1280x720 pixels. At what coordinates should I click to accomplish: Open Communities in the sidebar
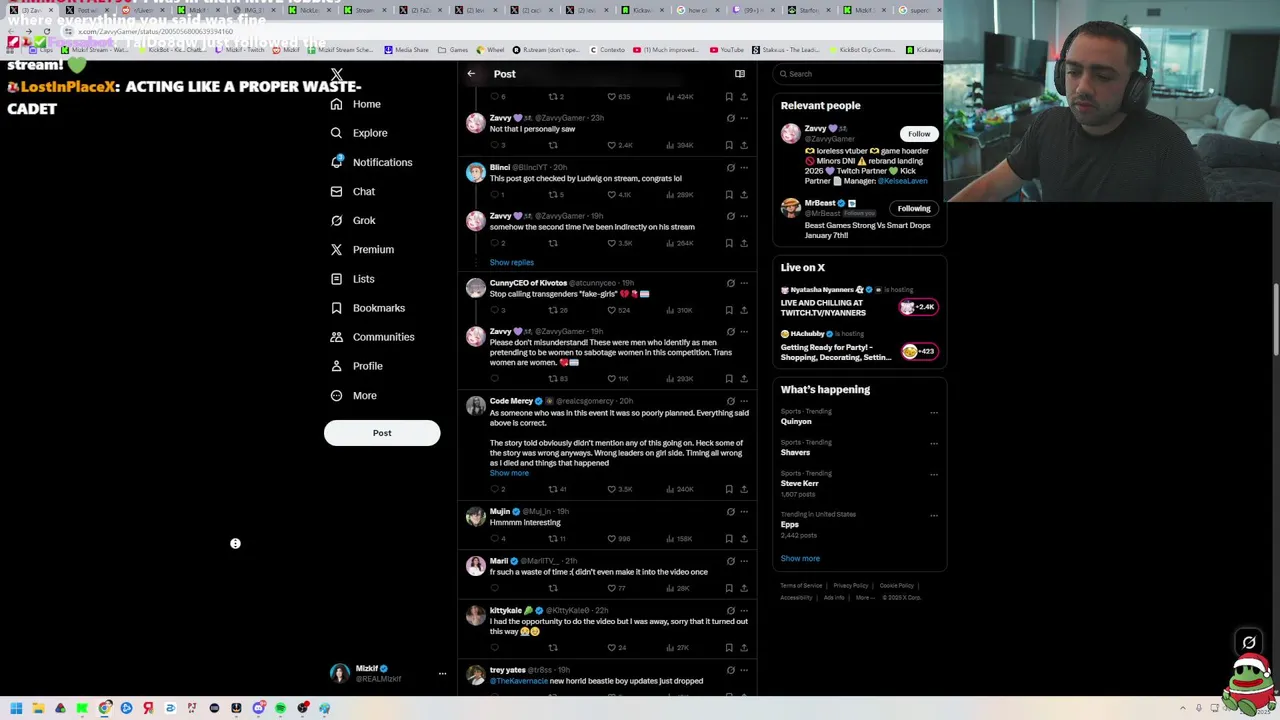(372, 337)
